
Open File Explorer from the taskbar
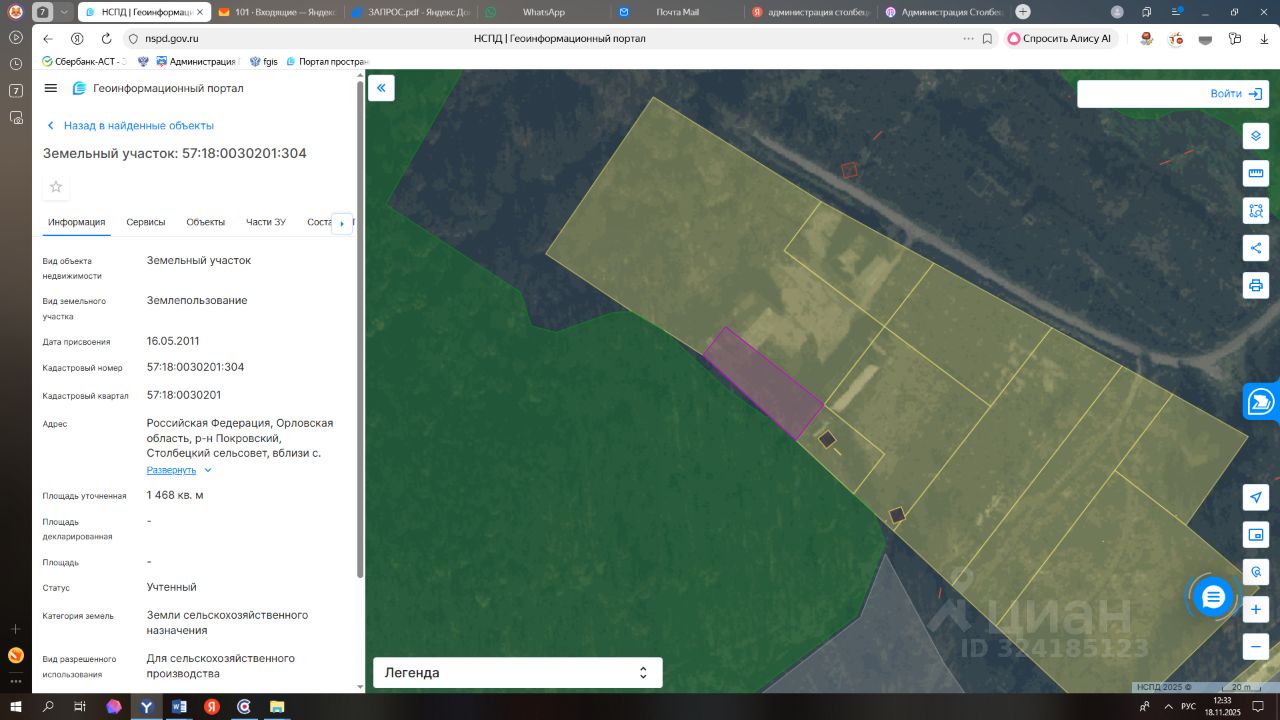click(276, 706)
